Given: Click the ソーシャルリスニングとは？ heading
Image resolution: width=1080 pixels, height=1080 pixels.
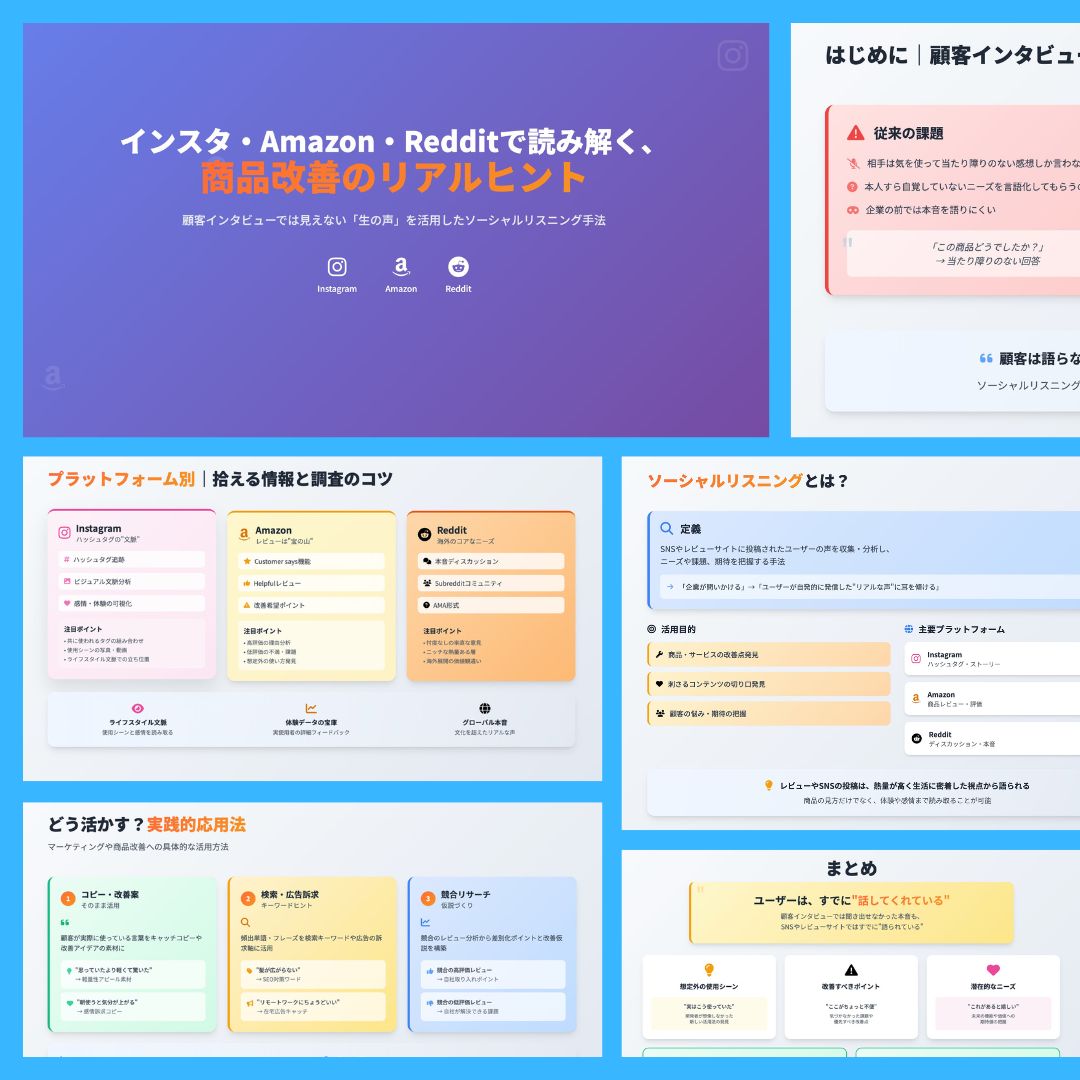Looking at the screenshot, I should (x=747, y=480).
